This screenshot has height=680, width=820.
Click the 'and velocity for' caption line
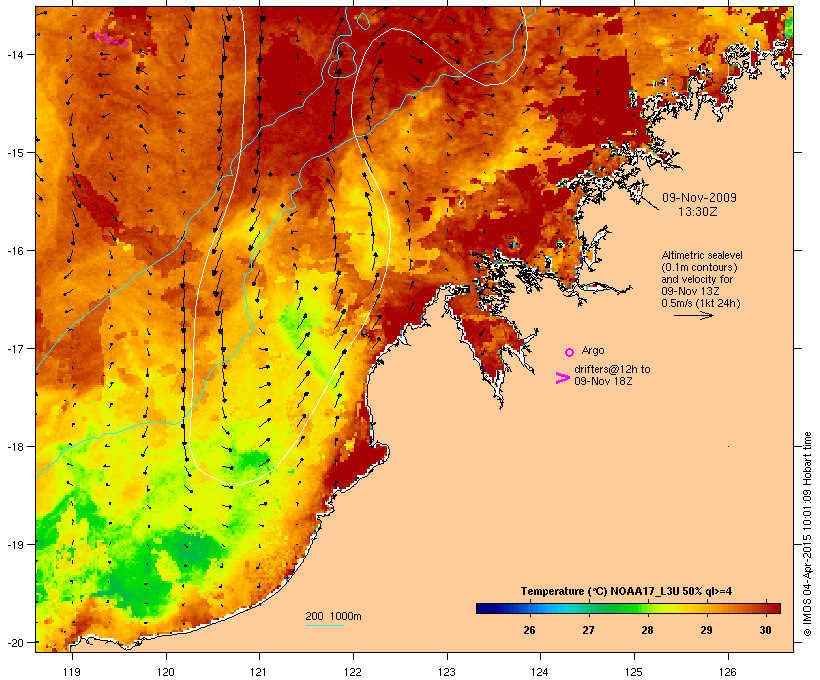click(x=697, y=279)
